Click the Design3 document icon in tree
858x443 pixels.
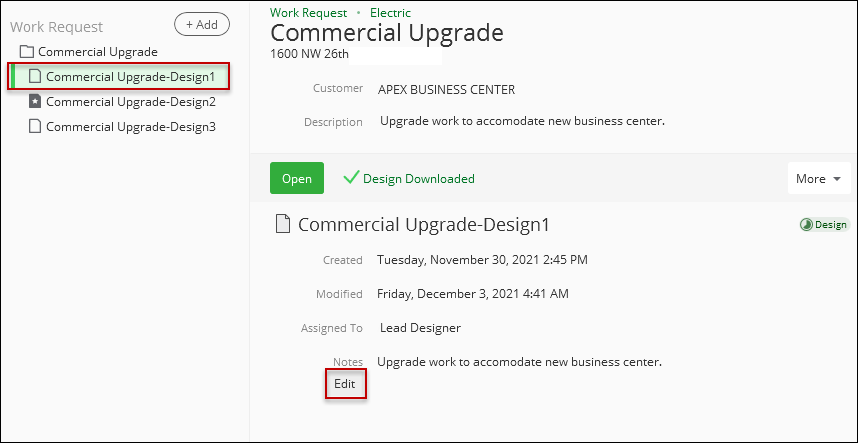(35, 126)
